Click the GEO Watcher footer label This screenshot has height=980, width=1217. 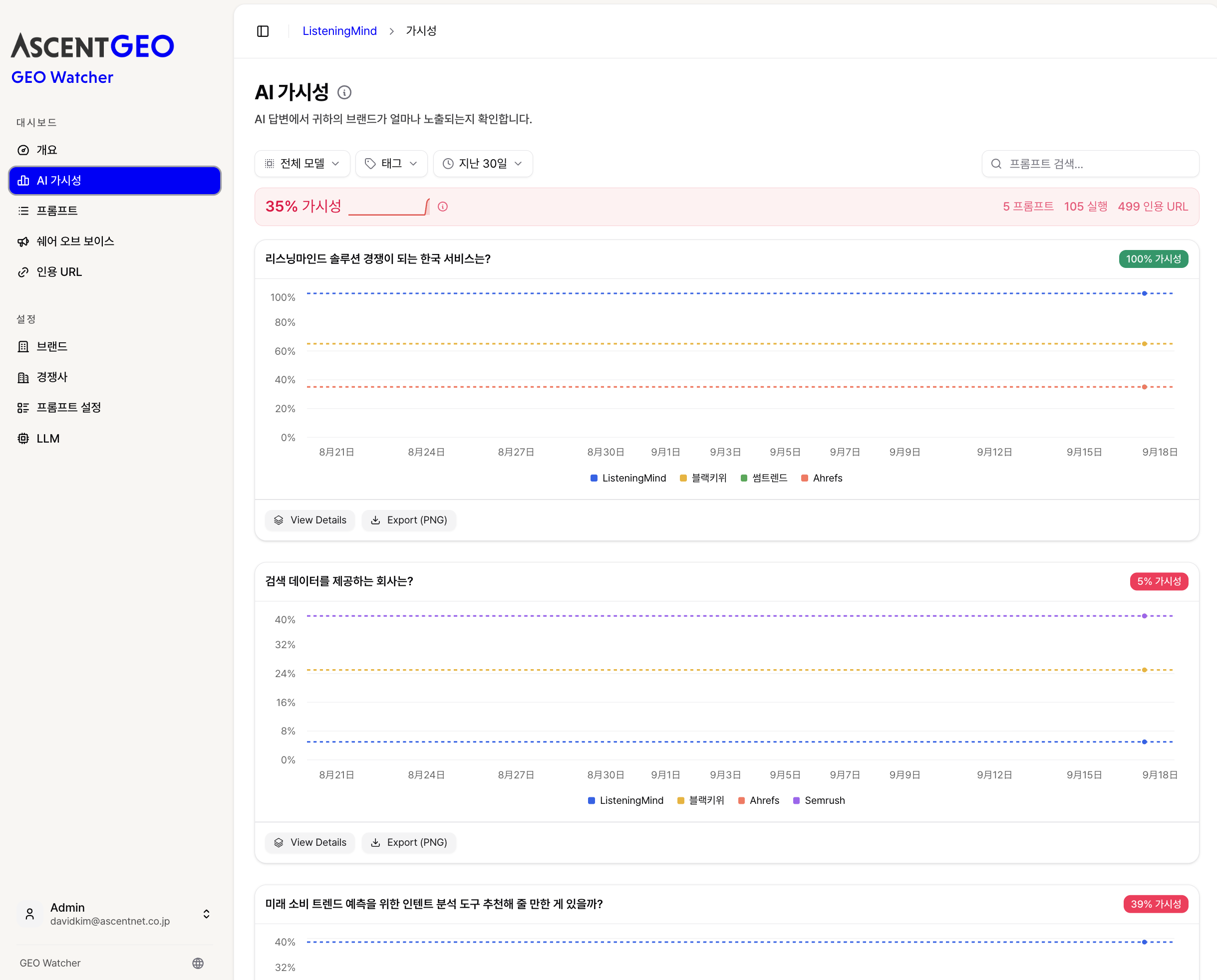click(x=50, y=963)
